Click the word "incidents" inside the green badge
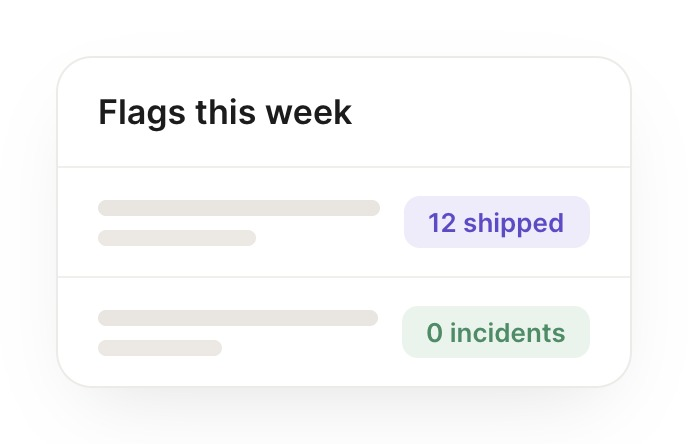The height and width of the screenshot is (444, 688). pos(508,332)
